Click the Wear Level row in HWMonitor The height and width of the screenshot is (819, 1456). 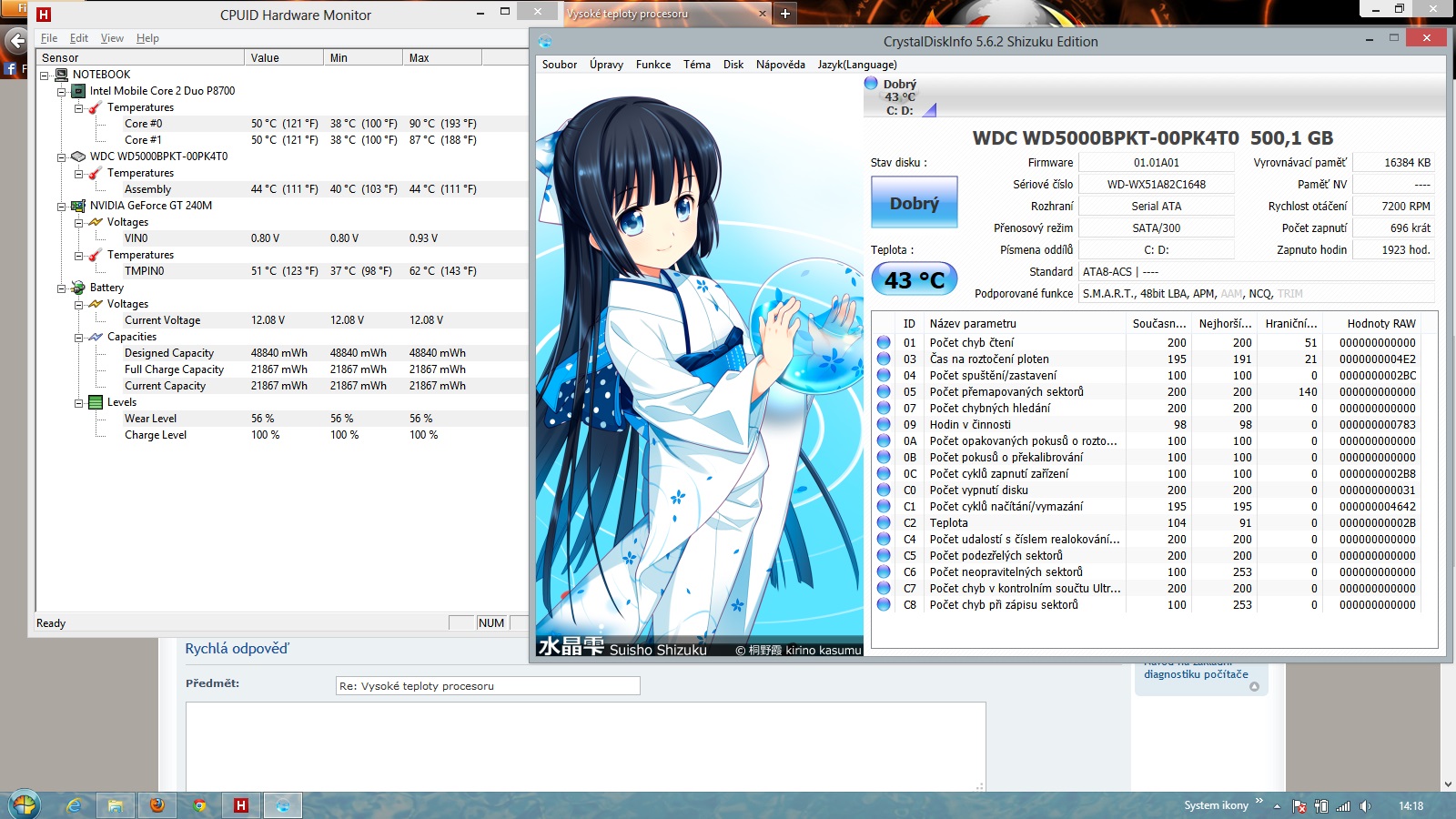281,419
